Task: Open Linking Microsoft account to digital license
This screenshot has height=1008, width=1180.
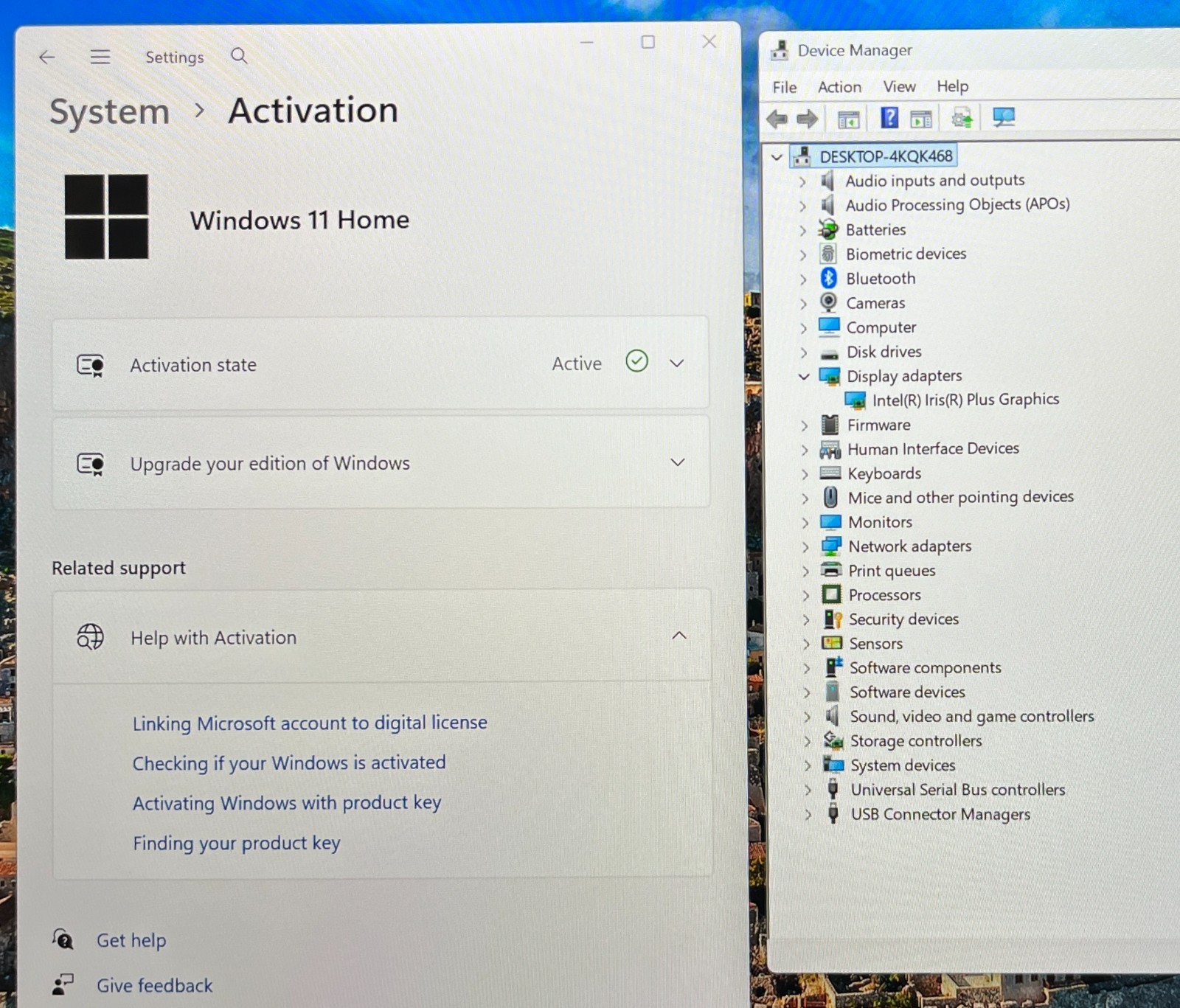Action: [310, 723]
